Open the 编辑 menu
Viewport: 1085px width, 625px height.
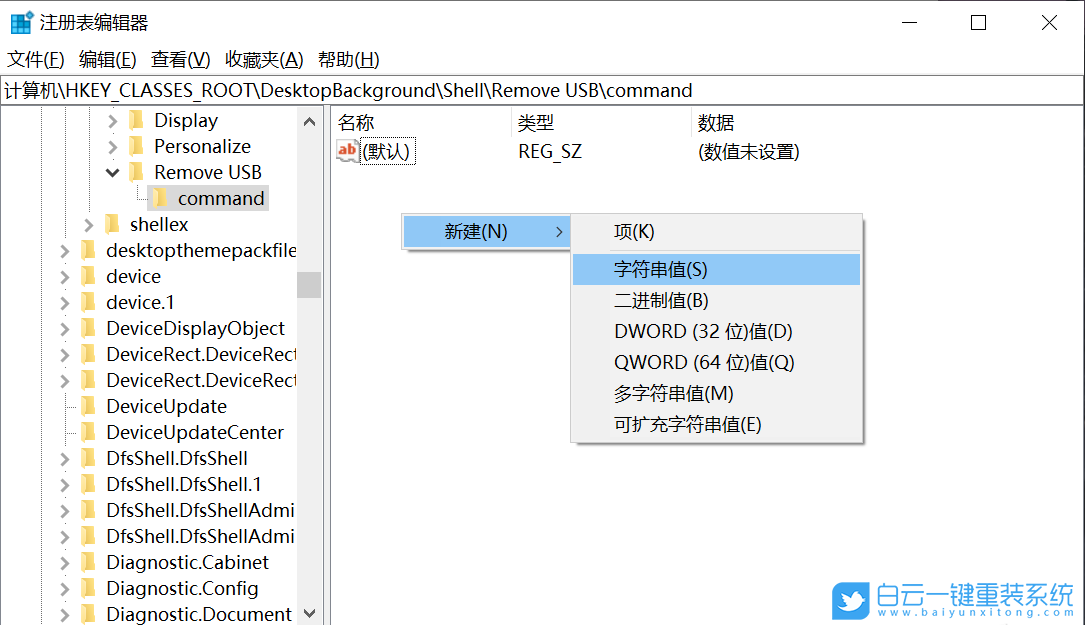click(x=107, y=59)
